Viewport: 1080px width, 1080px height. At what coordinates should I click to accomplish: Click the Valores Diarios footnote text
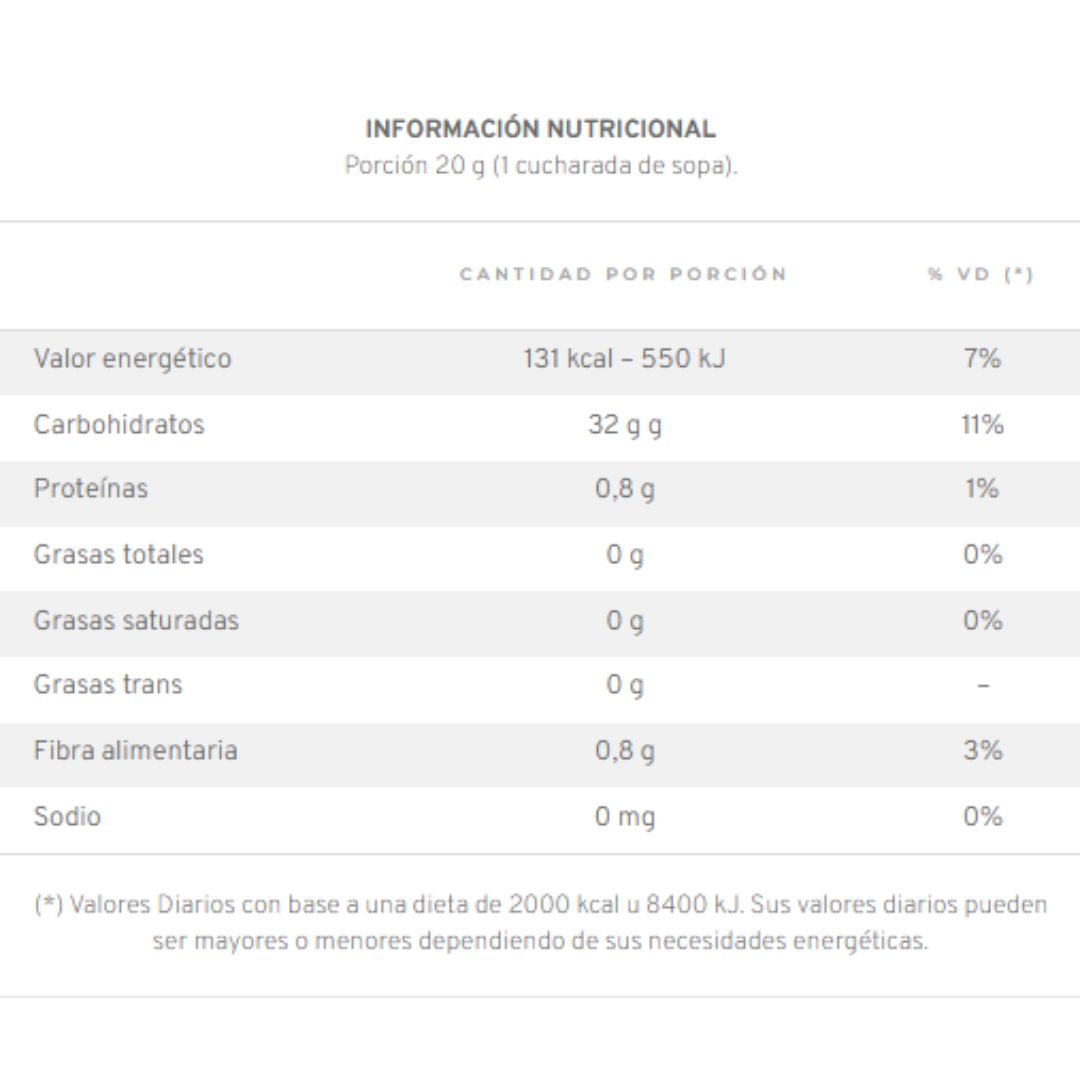point(541,922)
